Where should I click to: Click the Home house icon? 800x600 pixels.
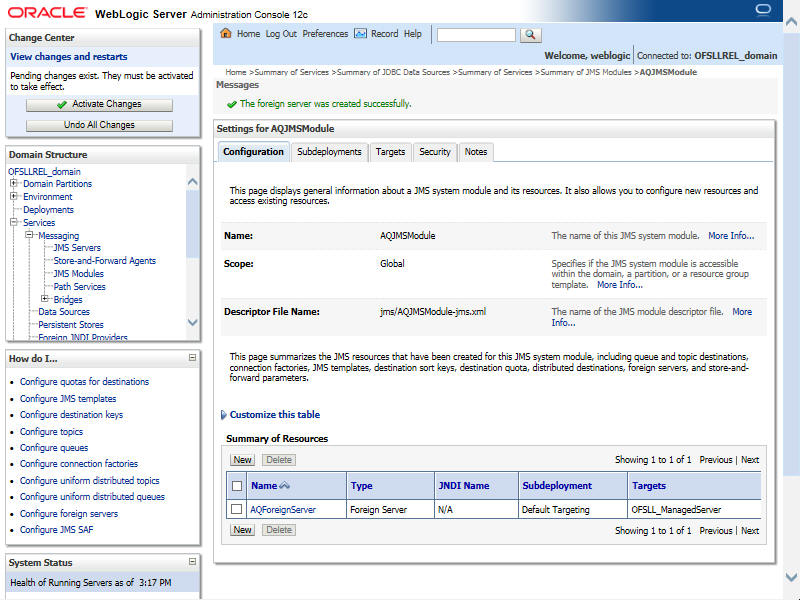click(226, 34)
